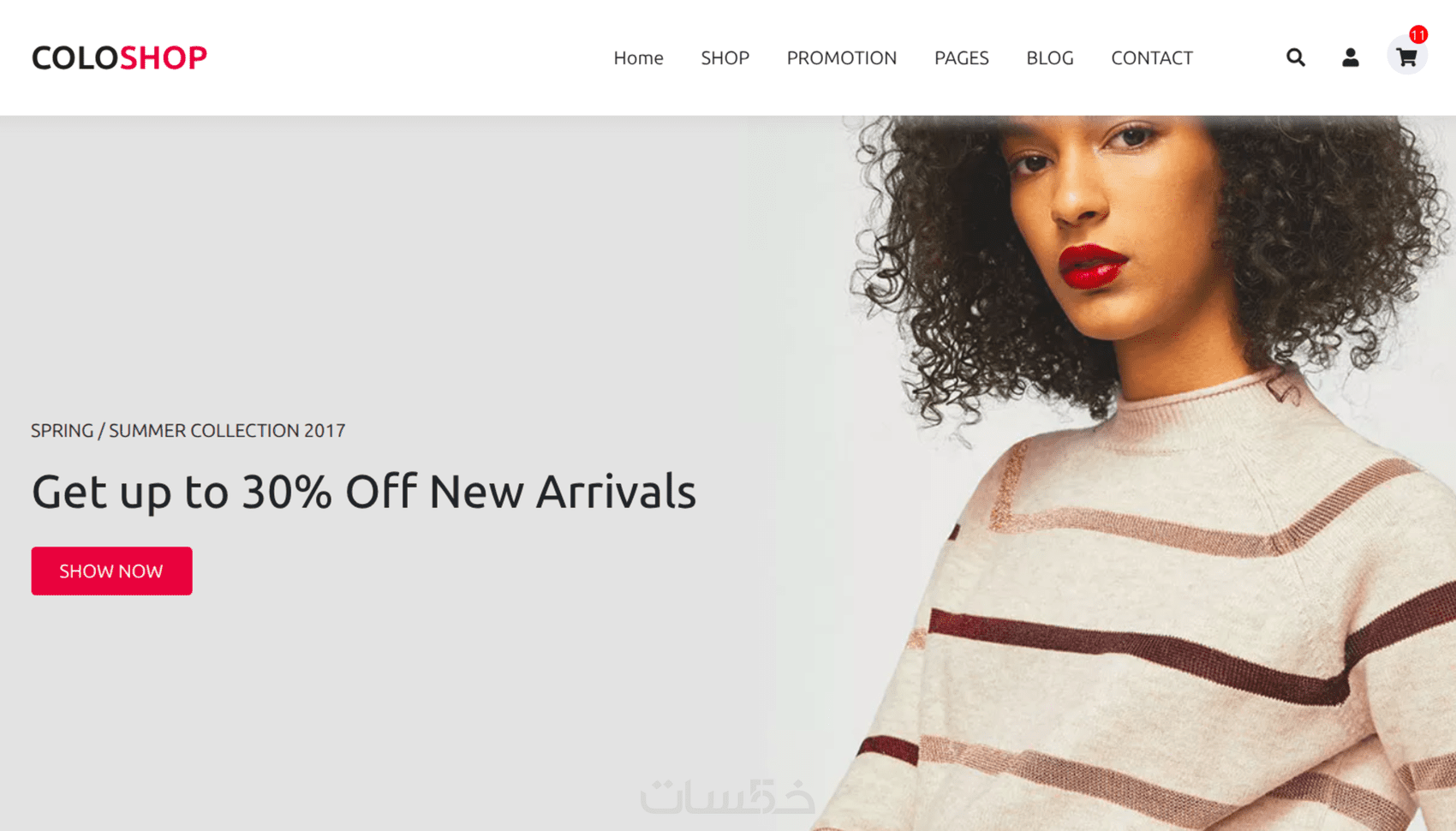Click the Arabic watermark at bottom

pyautogui.click(x=727, y=796)
